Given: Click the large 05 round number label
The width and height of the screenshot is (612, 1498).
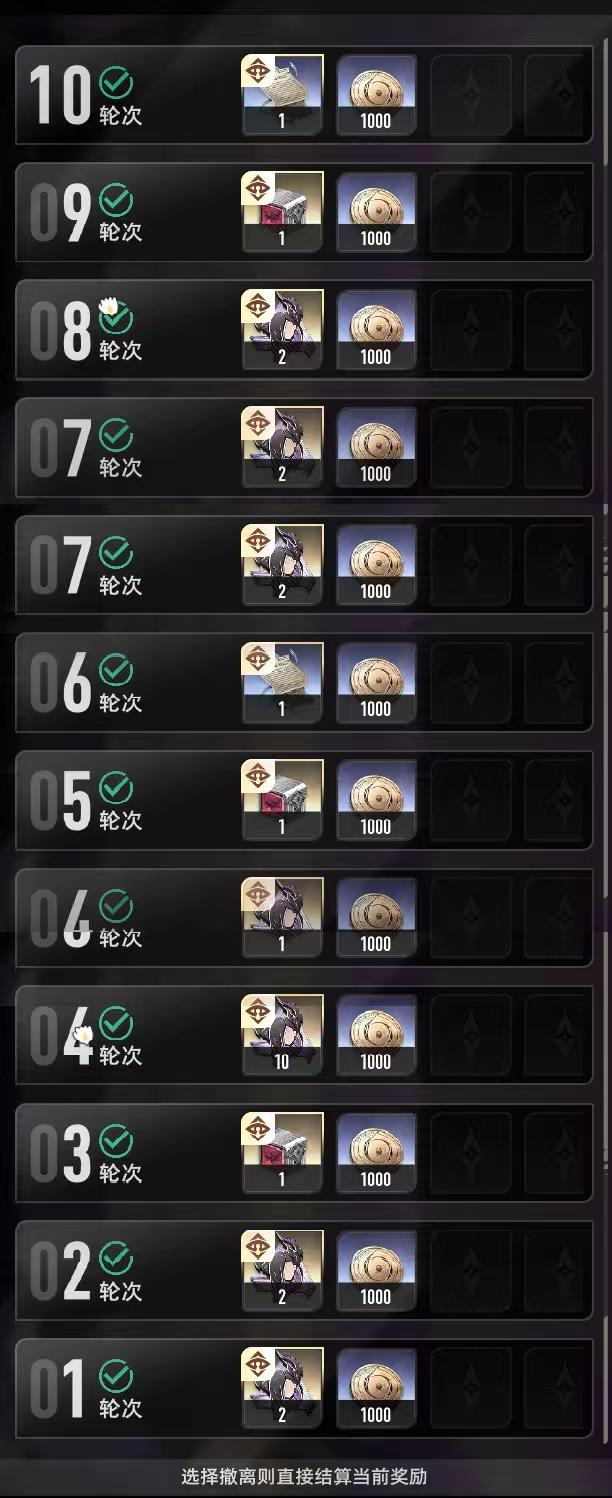Looking at the screenshot, I should [x=61, y=800].
